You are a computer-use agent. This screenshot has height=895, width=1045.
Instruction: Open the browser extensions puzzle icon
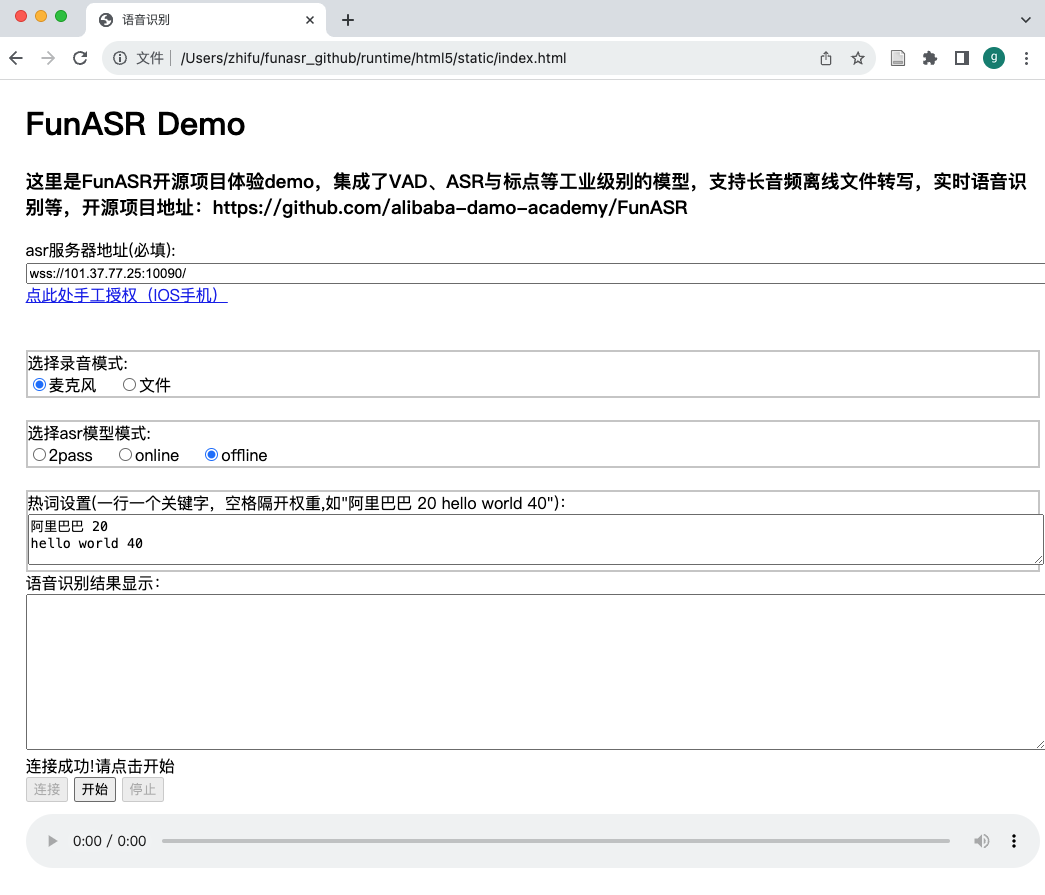point(929,58)
